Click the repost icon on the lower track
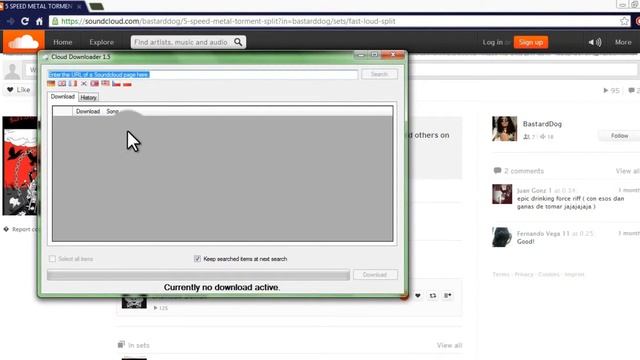Image resolution: width=640 pixels, height=360 pixels. [433, 296]
